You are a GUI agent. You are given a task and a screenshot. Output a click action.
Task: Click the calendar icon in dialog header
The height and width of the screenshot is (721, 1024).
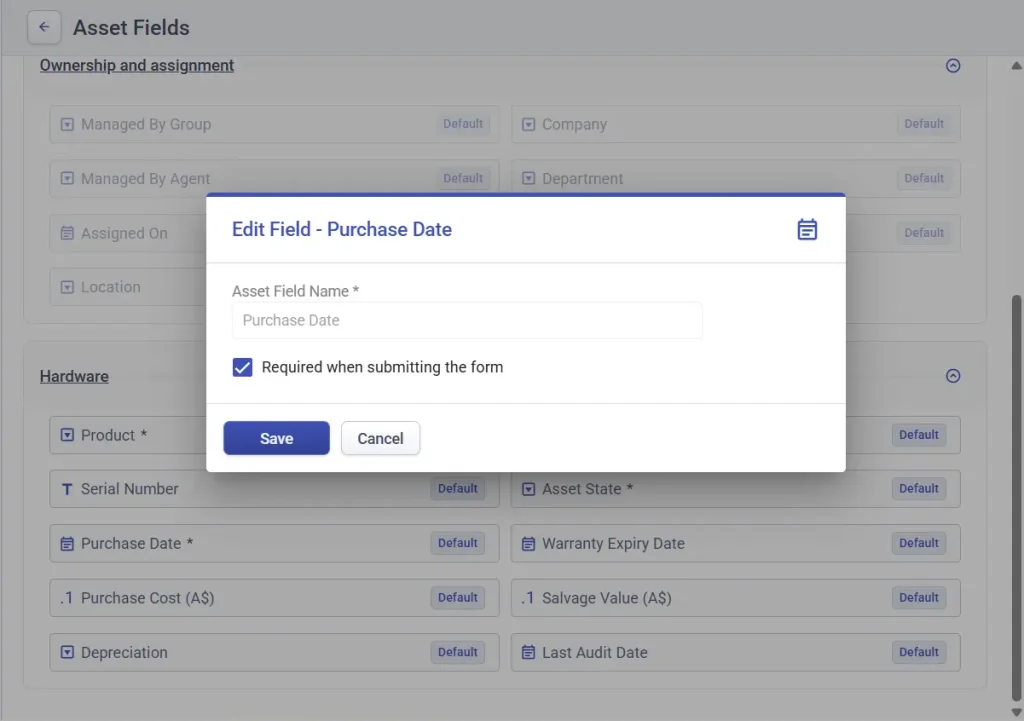807,230
